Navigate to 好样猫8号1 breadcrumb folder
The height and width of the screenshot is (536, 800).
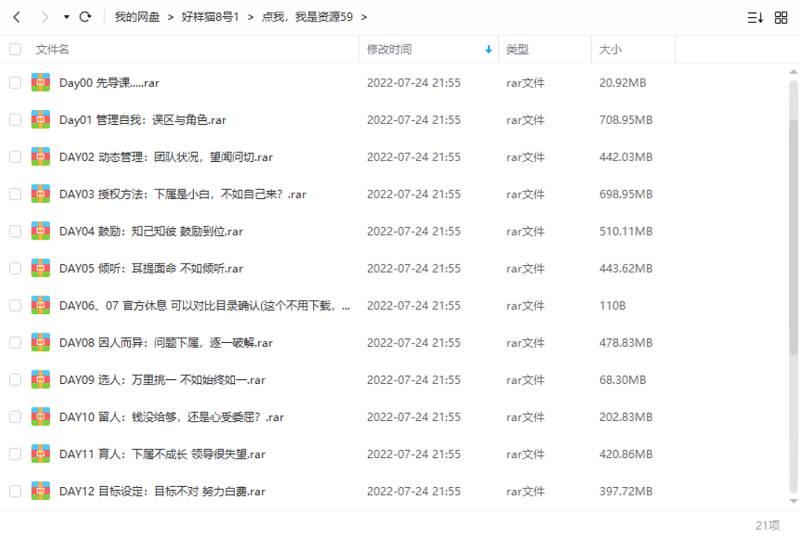click(x=210, y=17)
